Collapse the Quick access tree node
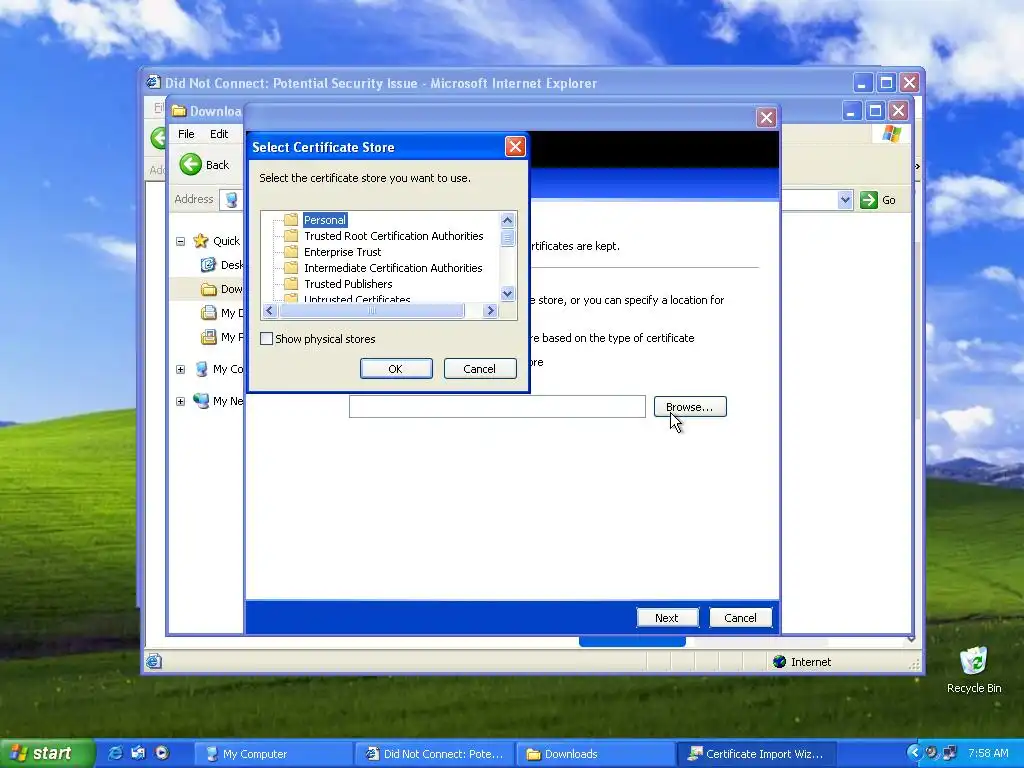 [x=180, y=242]
